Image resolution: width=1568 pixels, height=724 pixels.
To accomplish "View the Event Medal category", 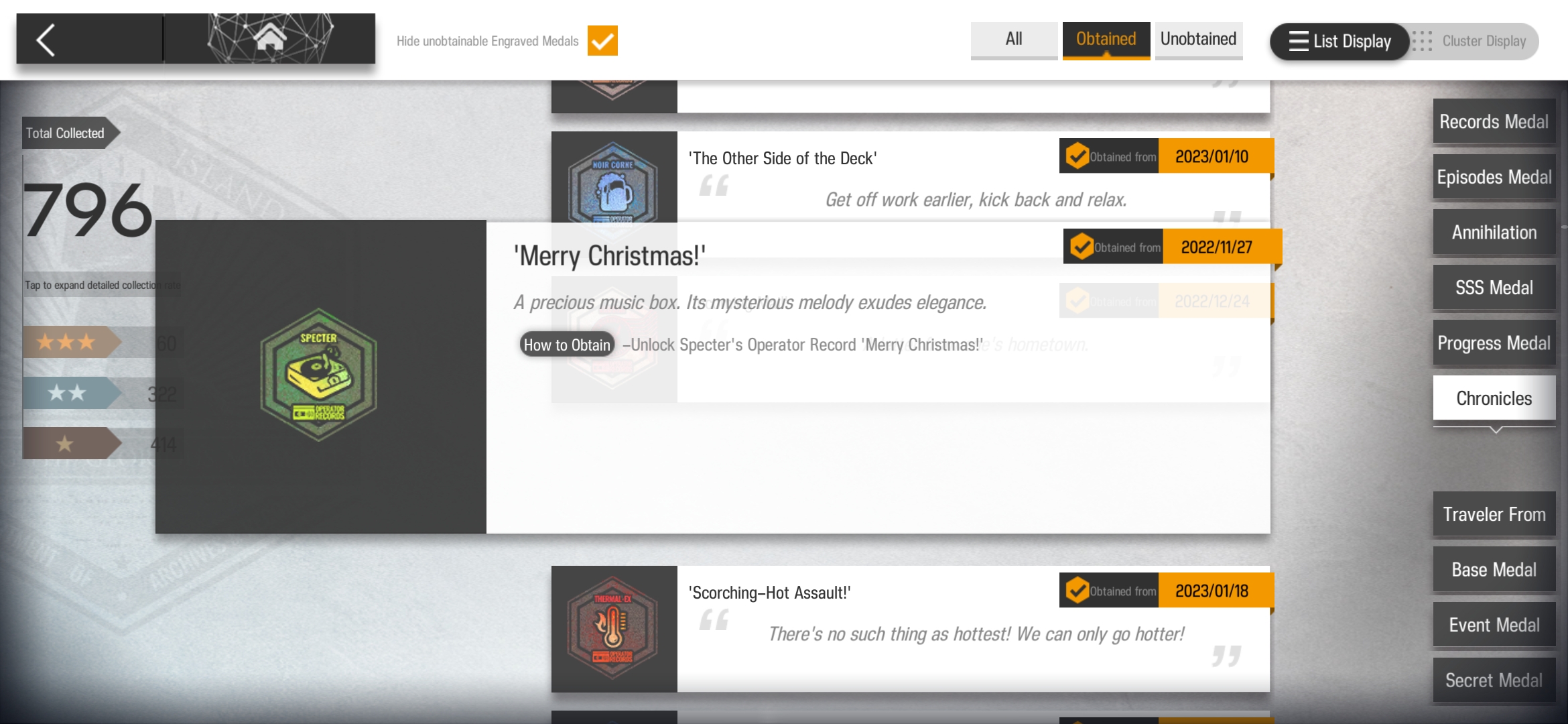I will tap(1494, 625).
